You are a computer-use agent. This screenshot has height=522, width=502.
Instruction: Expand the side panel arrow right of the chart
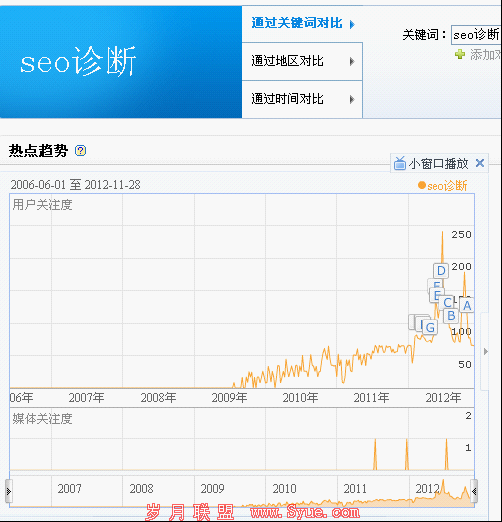pos(485,351)
